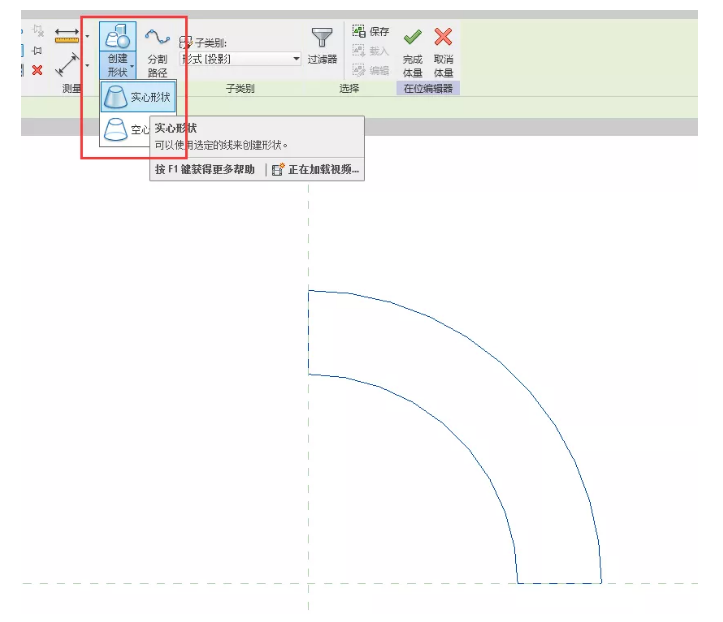
Task: Expand the ruler measure tool dropdown arrow
Action: click(x=87, y=36)
